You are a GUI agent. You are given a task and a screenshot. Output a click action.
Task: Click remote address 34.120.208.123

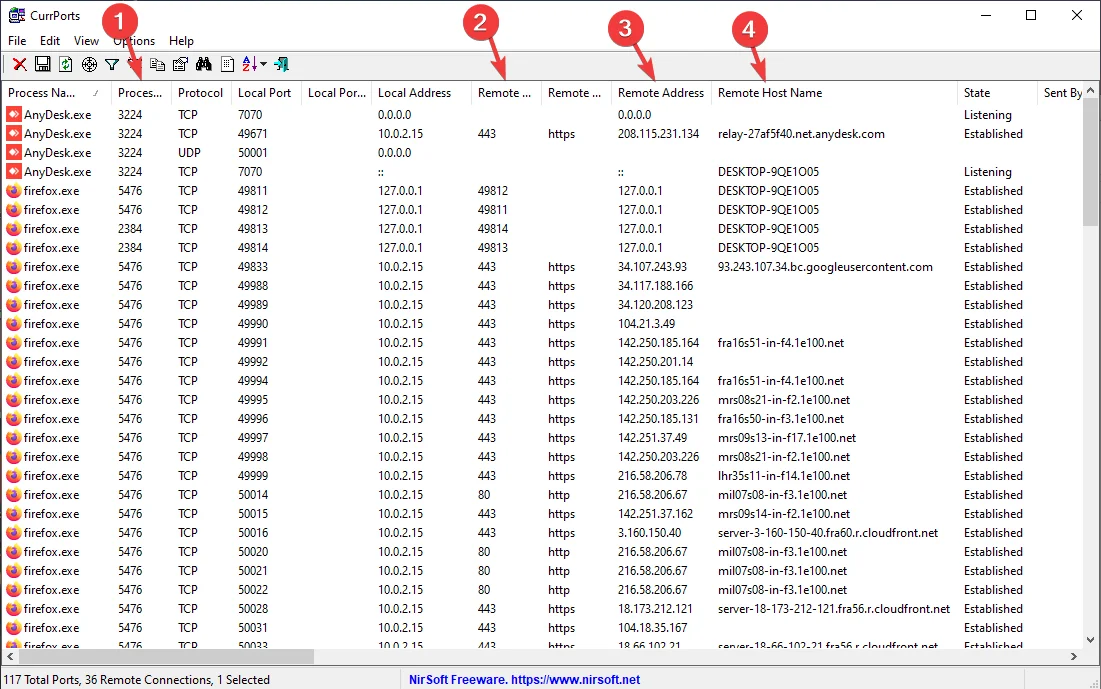click(x=656, y=305)
